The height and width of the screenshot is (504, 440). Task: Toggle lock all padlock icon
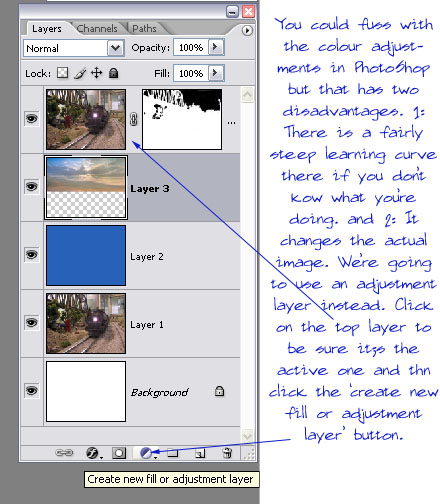point(114,73)
